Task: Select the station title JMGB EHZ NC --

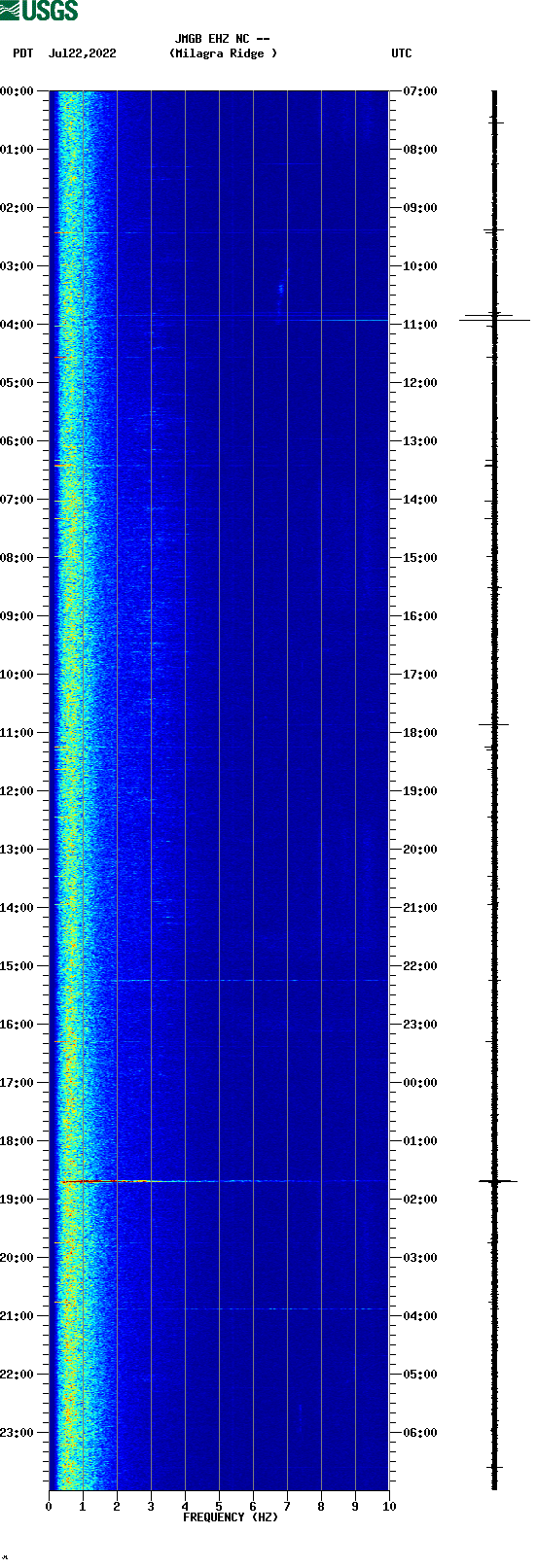Action: point(223,39)
